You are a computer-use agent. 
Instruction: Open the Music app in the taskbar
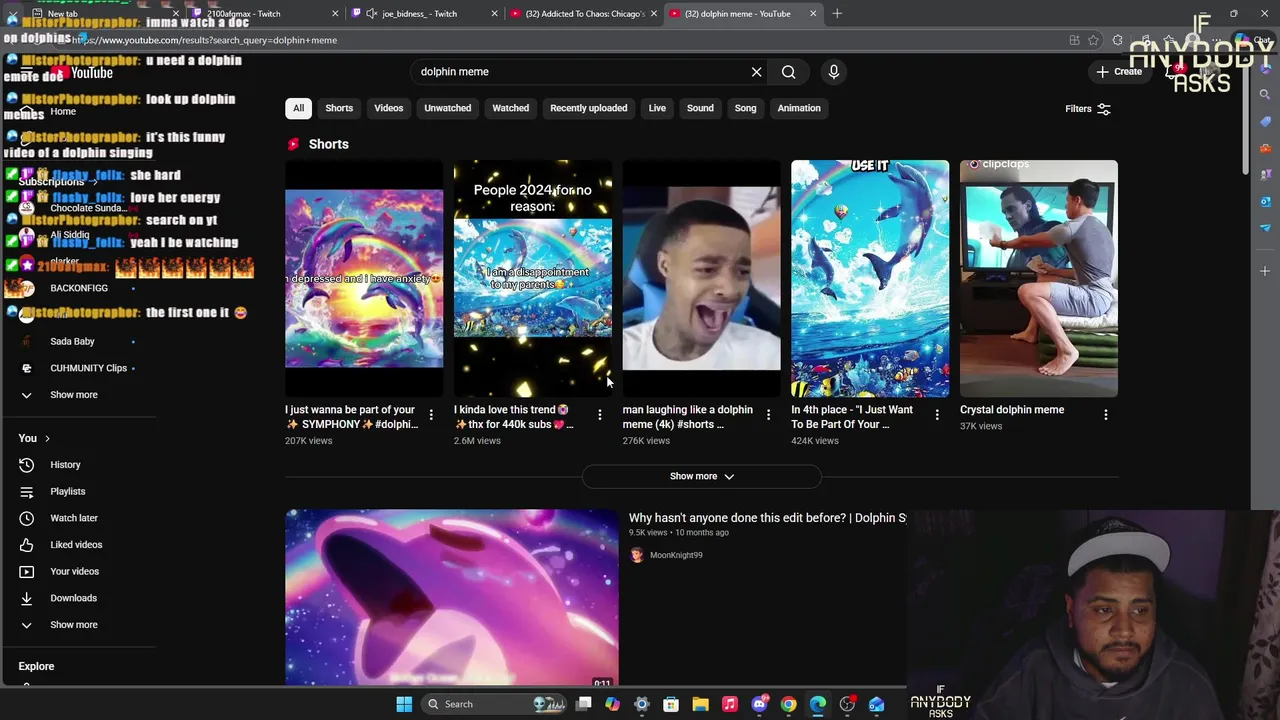point(730,704)
